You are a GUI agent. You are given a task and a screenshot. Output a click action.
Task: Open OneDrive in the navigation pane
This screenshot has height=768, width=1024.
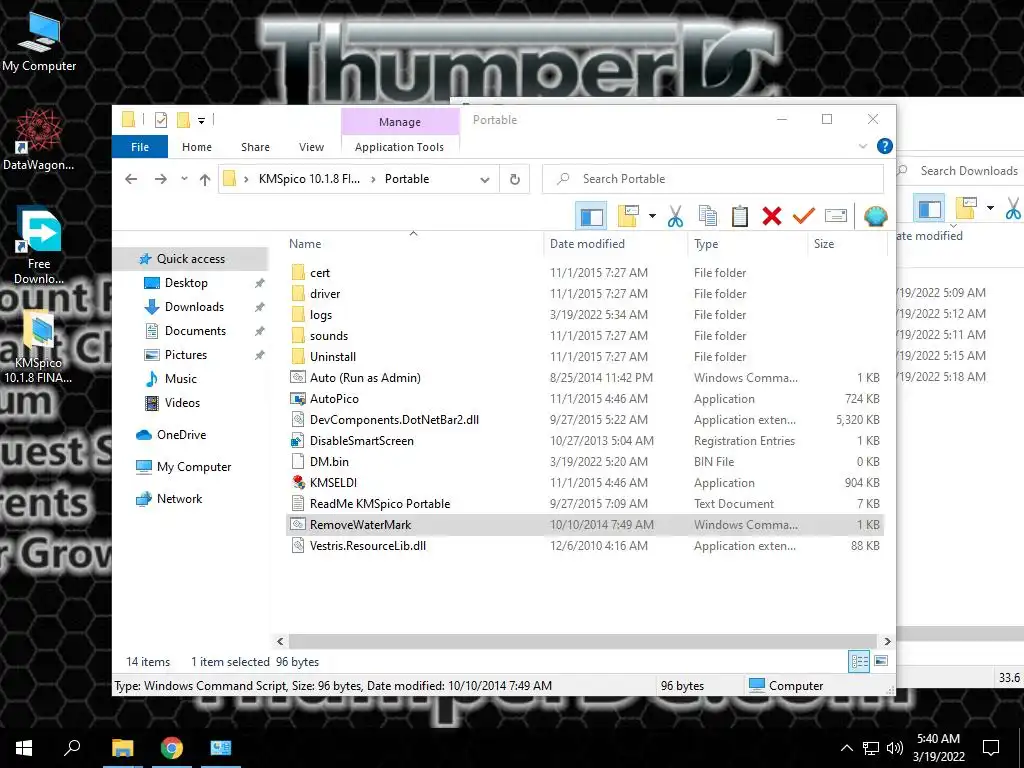point(181,435)
